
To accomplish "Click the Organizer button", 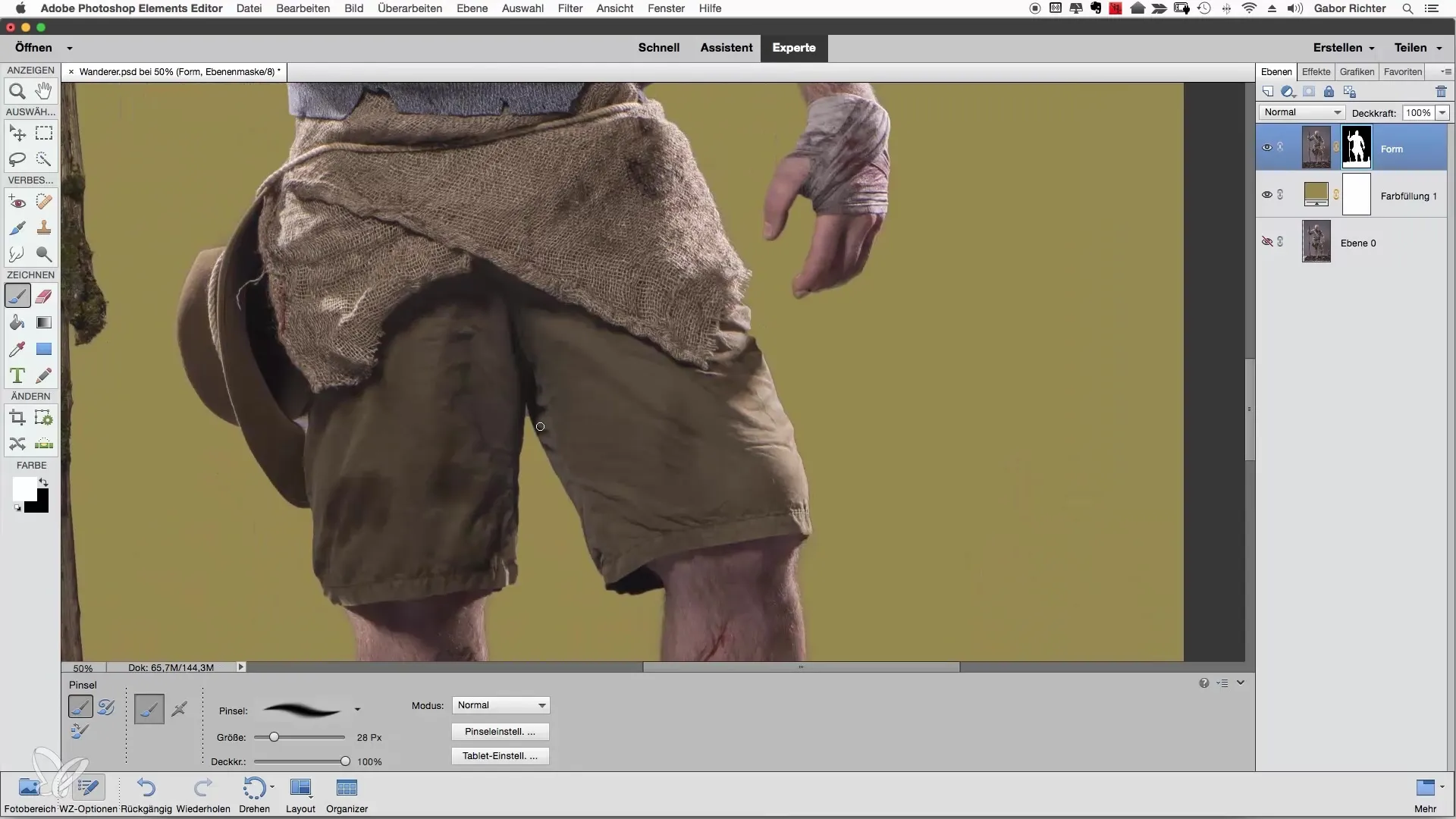I will [347, 795].
